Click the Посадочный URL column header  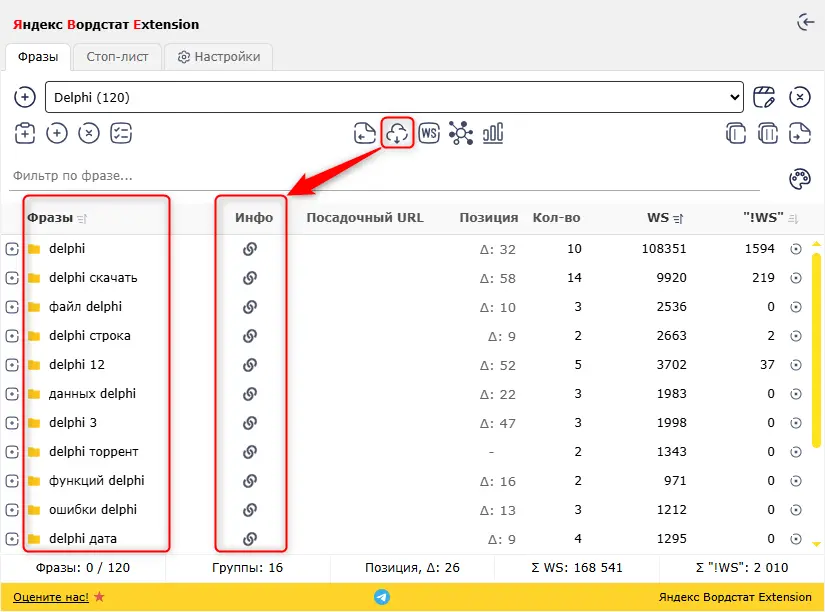tap(365, 218)
